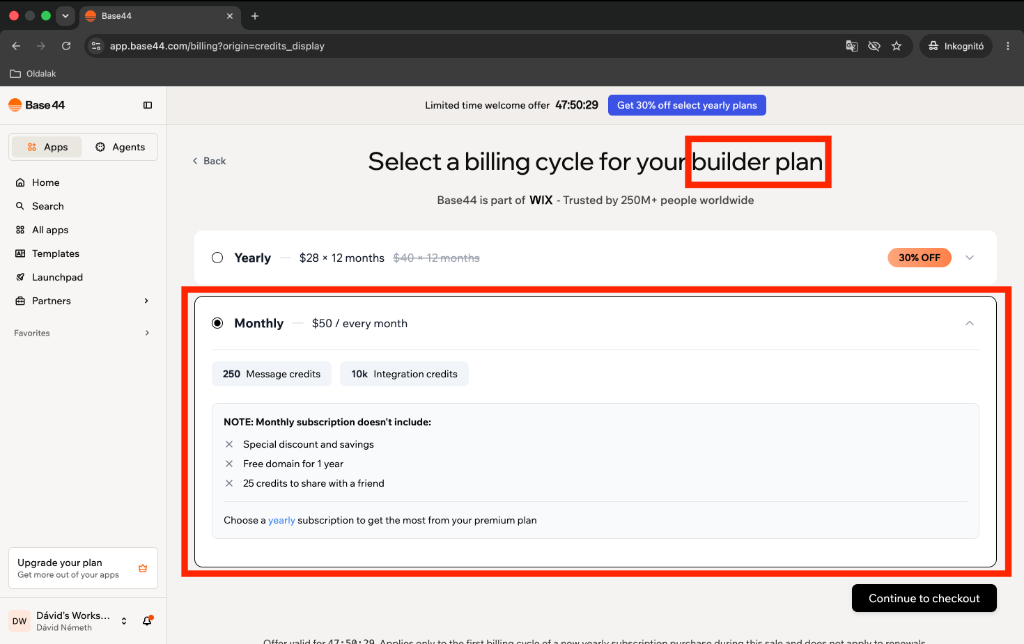Image resolution: width=1024 pixels, height=644 pixels.
Task: Close the Base44 tab
Action: (230, 16)
